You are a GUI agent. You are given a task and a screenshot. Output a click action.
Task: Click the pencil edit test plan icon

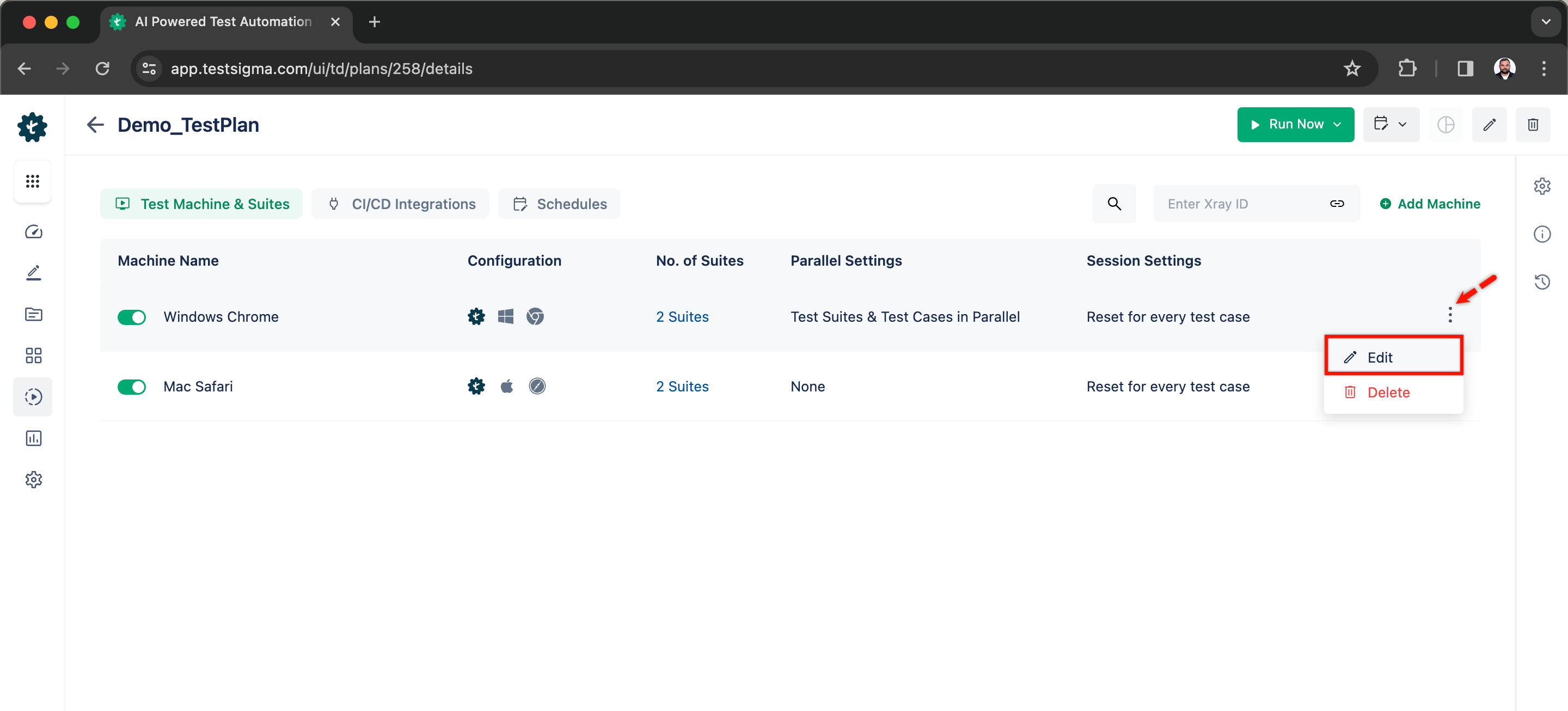click(x=1489, y=125)
